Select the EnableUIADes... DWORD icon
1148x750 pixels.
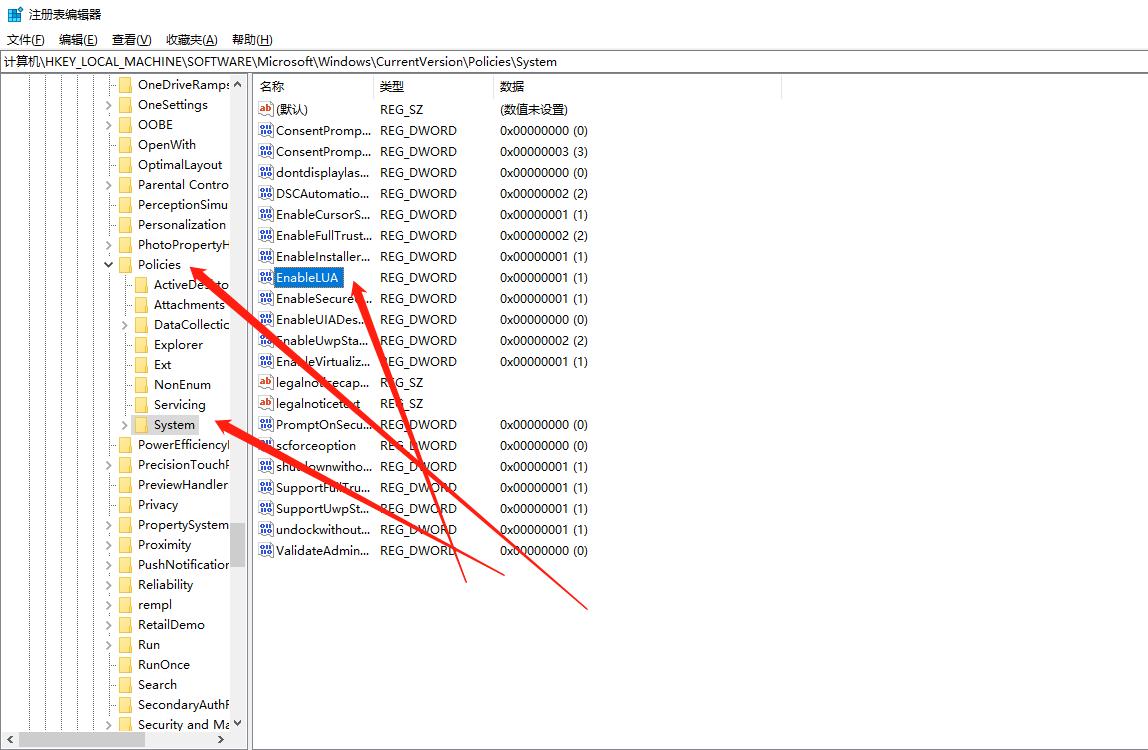click(x=266, y=319)
